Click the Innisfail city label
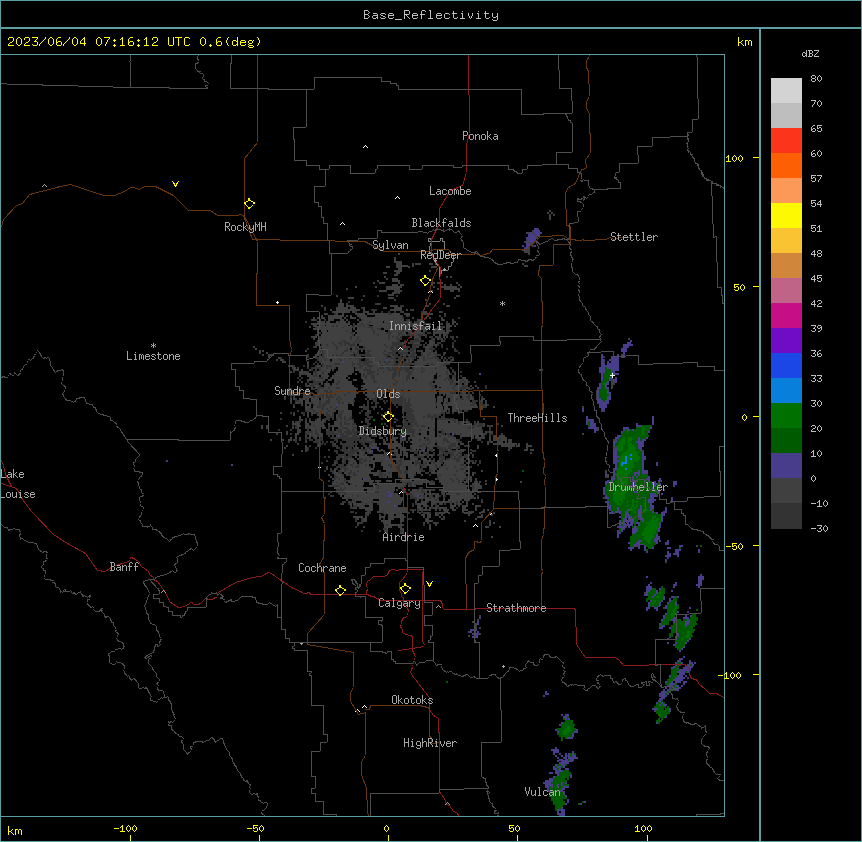 [415, 326]
